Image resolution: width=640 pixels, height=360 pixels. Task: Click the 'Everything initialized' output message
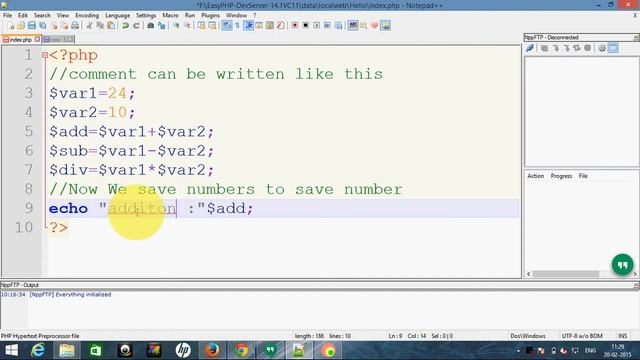pyautogui.click(x=83, y=294)
